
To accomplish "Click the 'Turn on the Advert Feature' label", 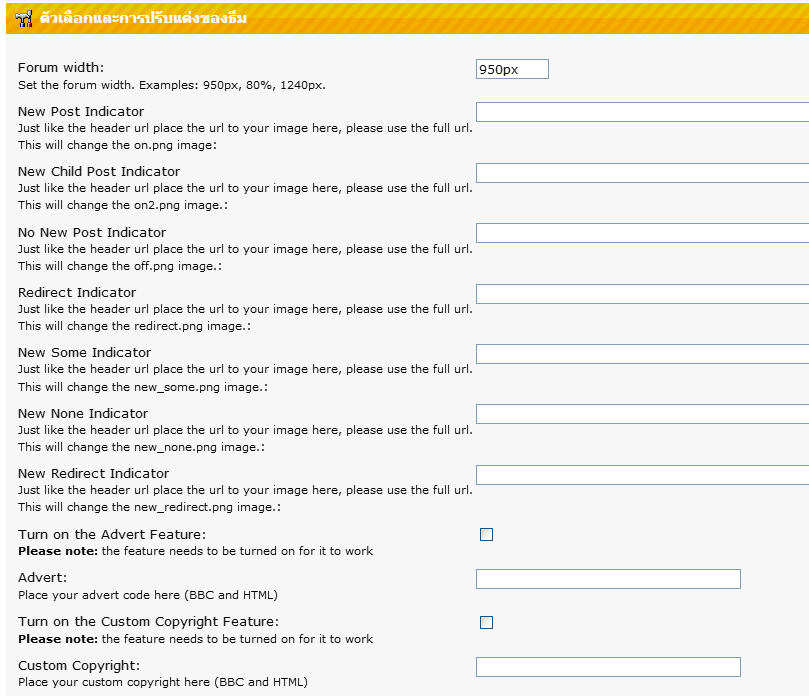I will click(112, 535).
